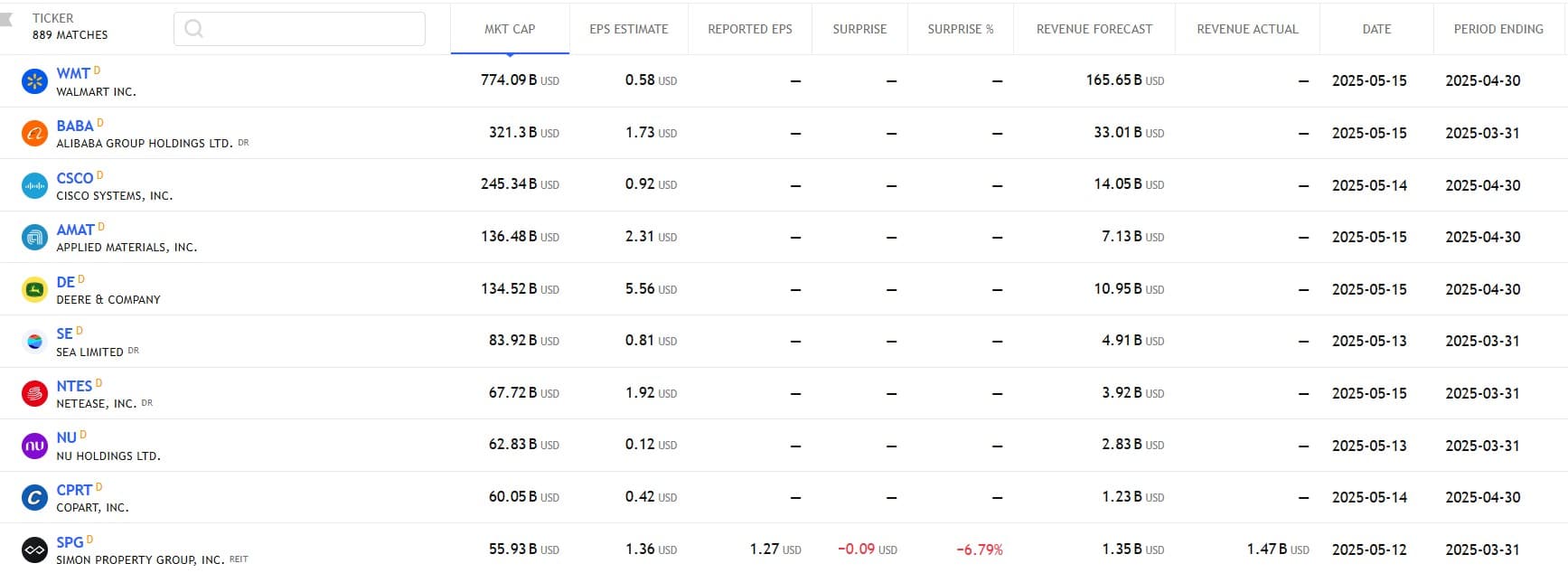Click Nu Holdings EPS estimate 0.12
Image resolution: width=1568 pixels, height=573 pixels.
pos(651,445)
